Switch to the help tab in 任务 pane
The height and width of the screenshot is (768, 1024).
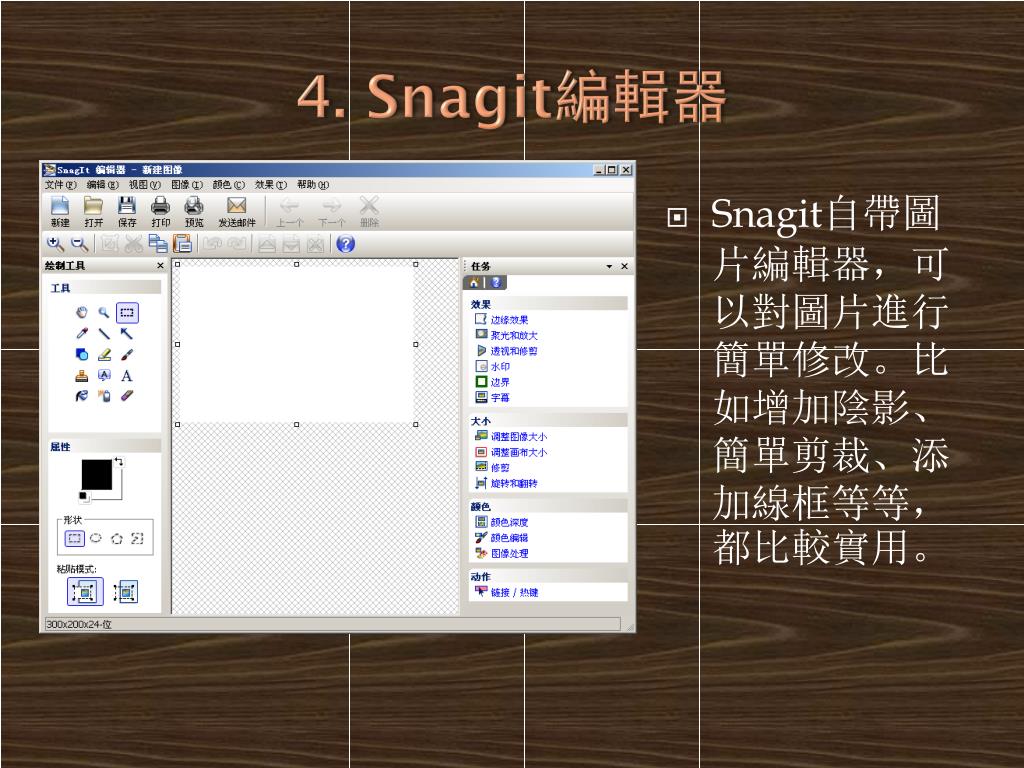[496, 282]
